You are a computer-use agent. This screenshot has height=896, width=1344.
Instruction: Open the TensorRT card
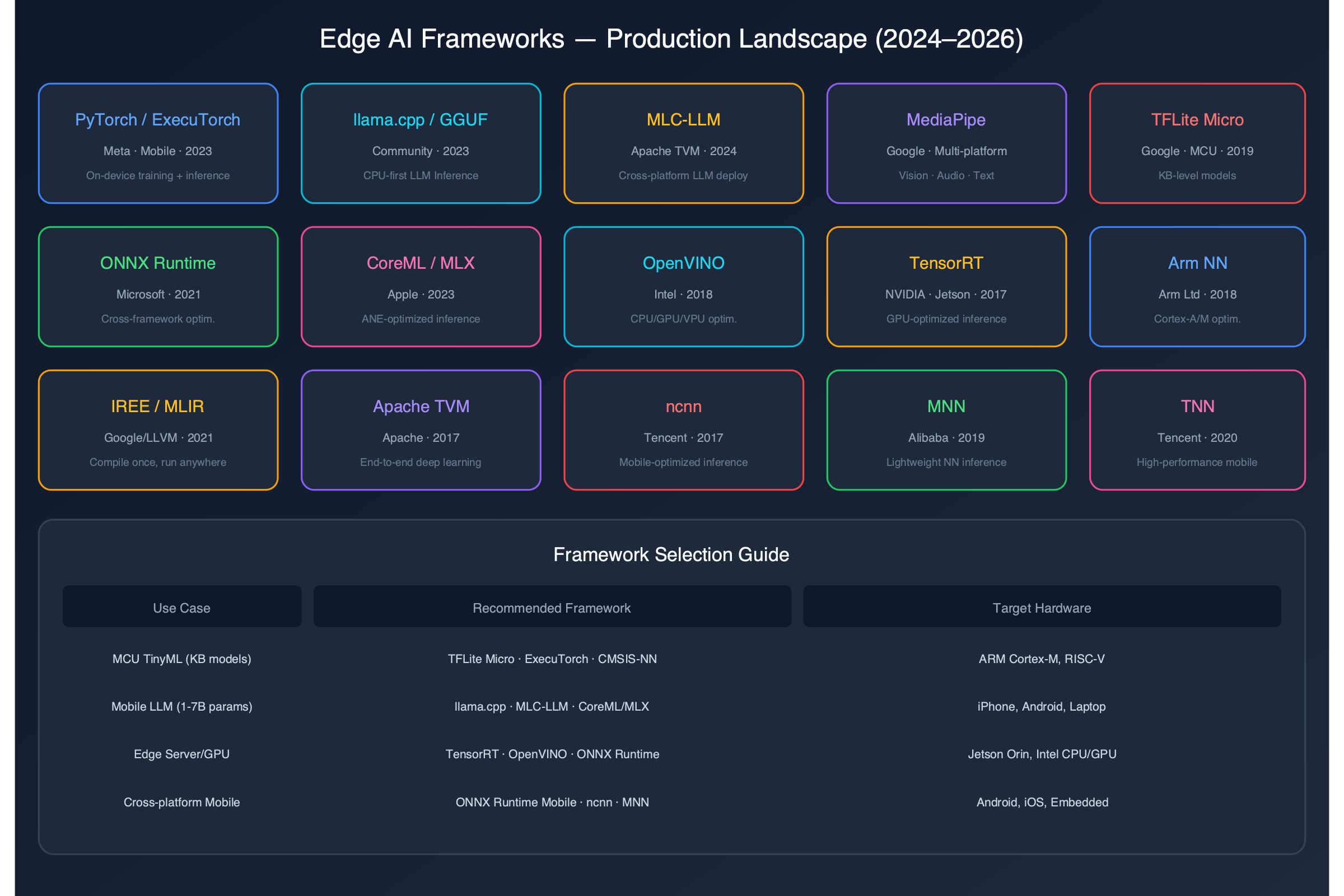click(x=947, y=287)
